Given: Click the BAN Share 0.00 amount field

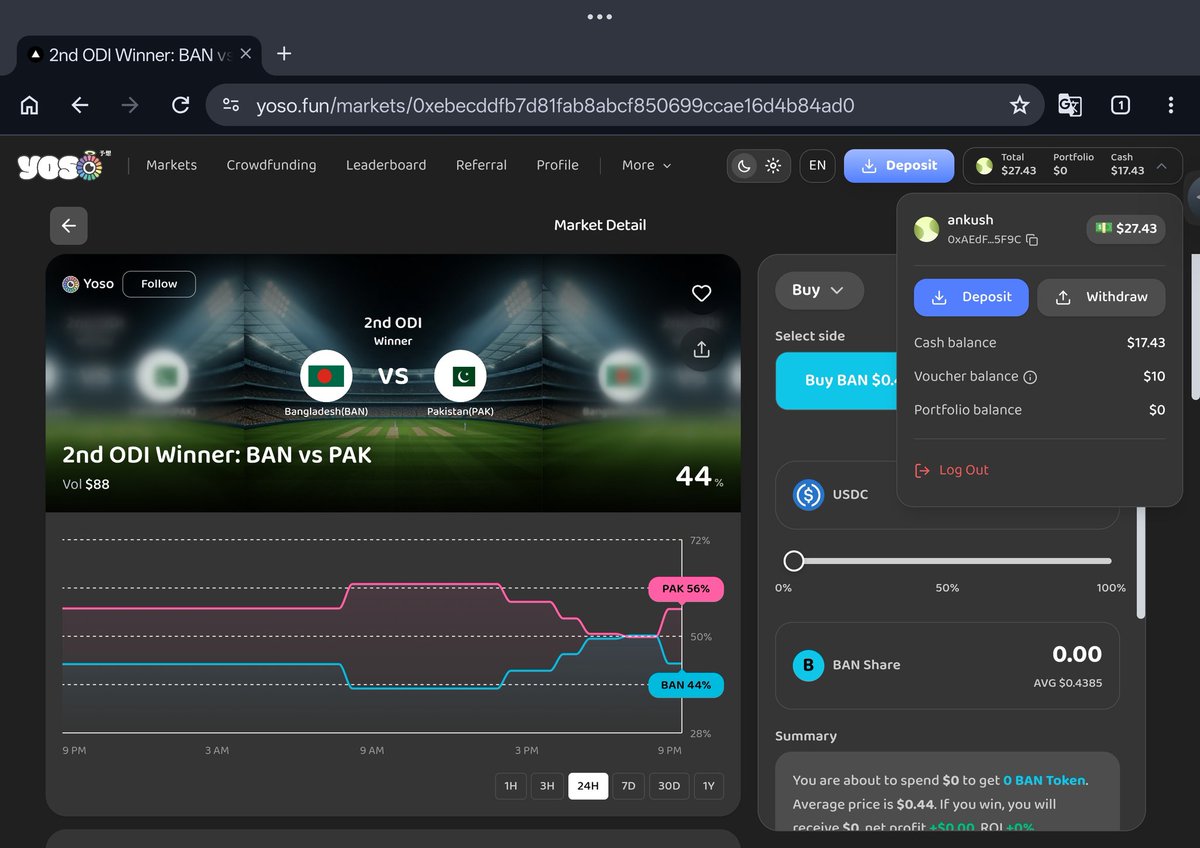Looking at the screenshot, I should click(x=1076, y=655).
